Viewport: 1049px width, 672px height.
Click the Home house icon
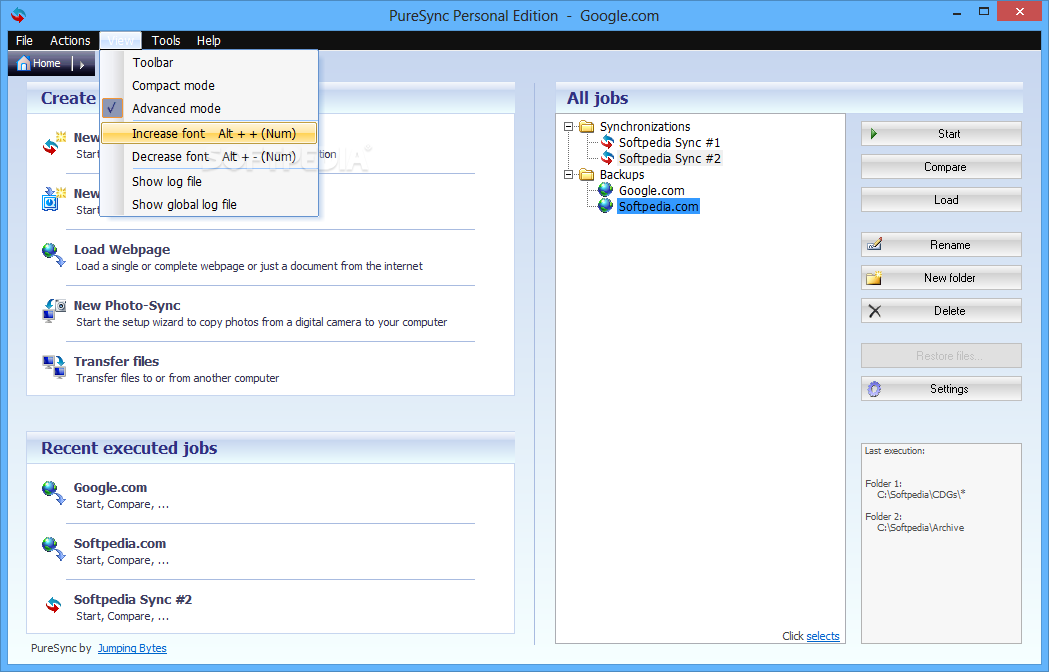(x=23, y=64)
